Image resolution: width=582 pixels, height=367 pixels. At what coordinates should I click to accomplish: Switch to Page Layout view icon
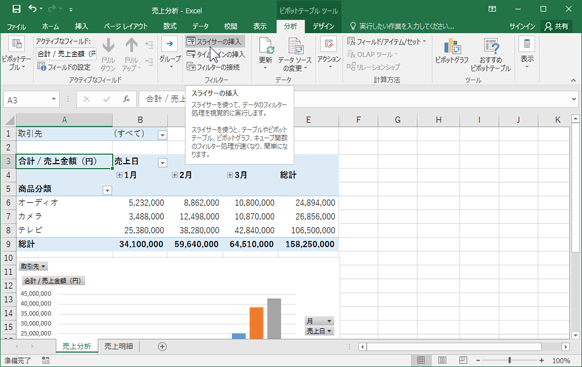tap(442, 360)
